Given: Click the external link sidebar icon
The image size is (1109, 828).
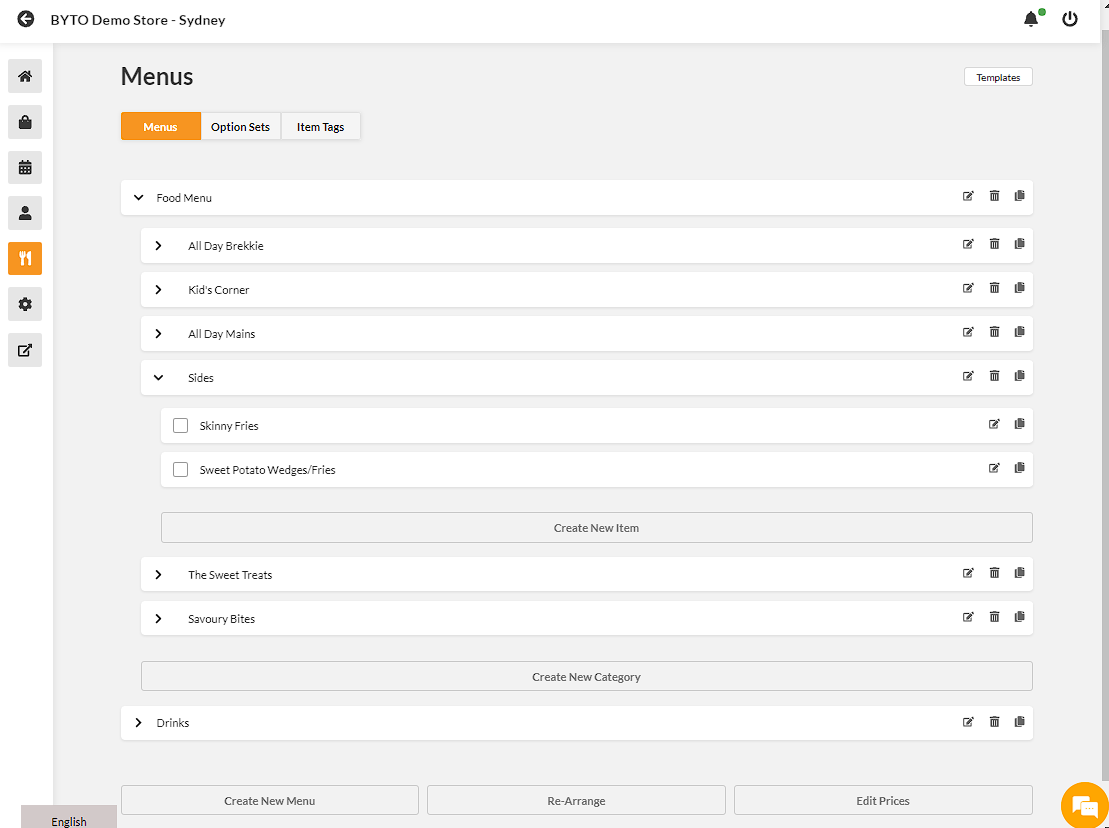Looking at the screenshot, I should [x=25, y=350].
